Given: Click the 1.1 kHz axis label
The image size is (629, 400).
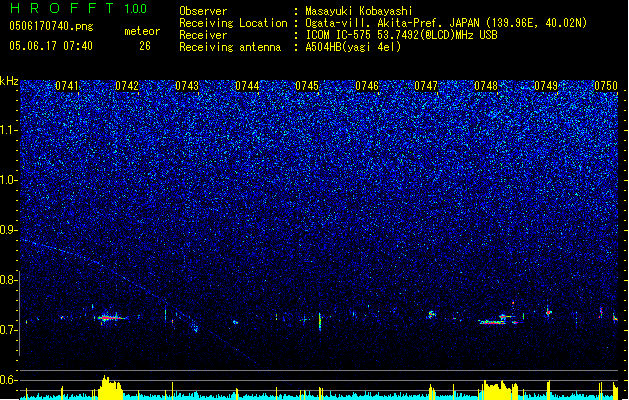Looking at the screenshot, I should [x=9, y=130].
